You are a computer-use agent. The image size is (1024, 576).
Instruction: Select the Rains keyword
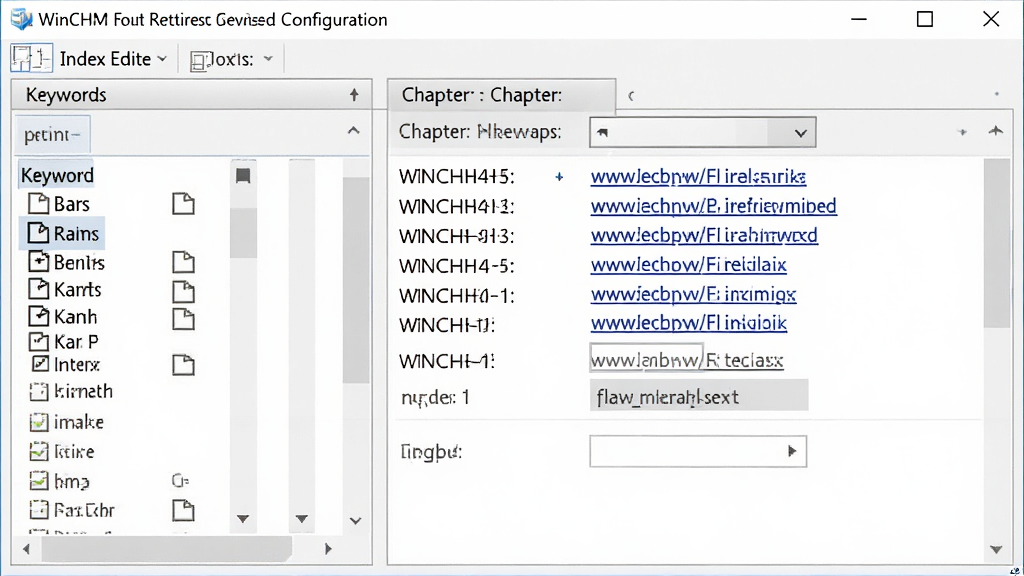point(63,233)
